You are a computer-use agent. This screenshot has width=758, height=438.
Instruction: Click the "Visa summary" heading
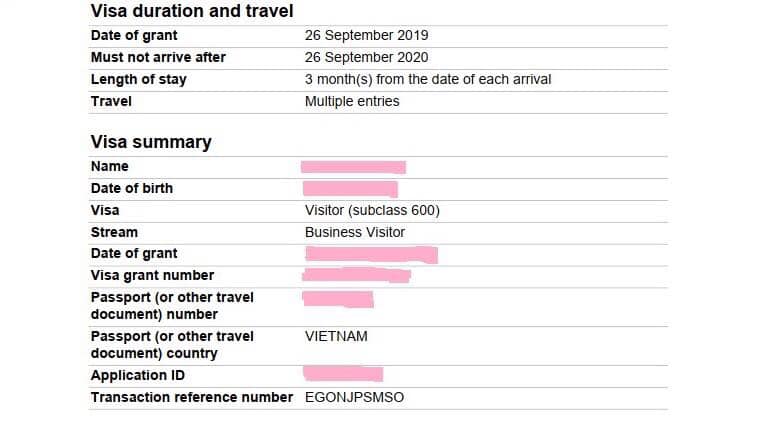click(151, 142)
